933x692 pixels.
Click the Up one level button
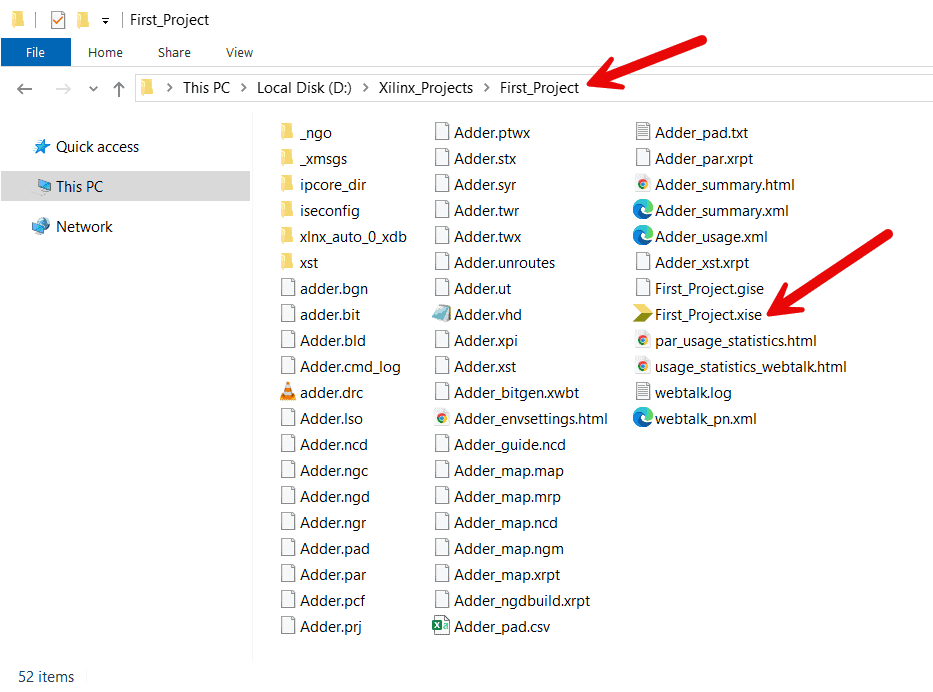[118, 88]
